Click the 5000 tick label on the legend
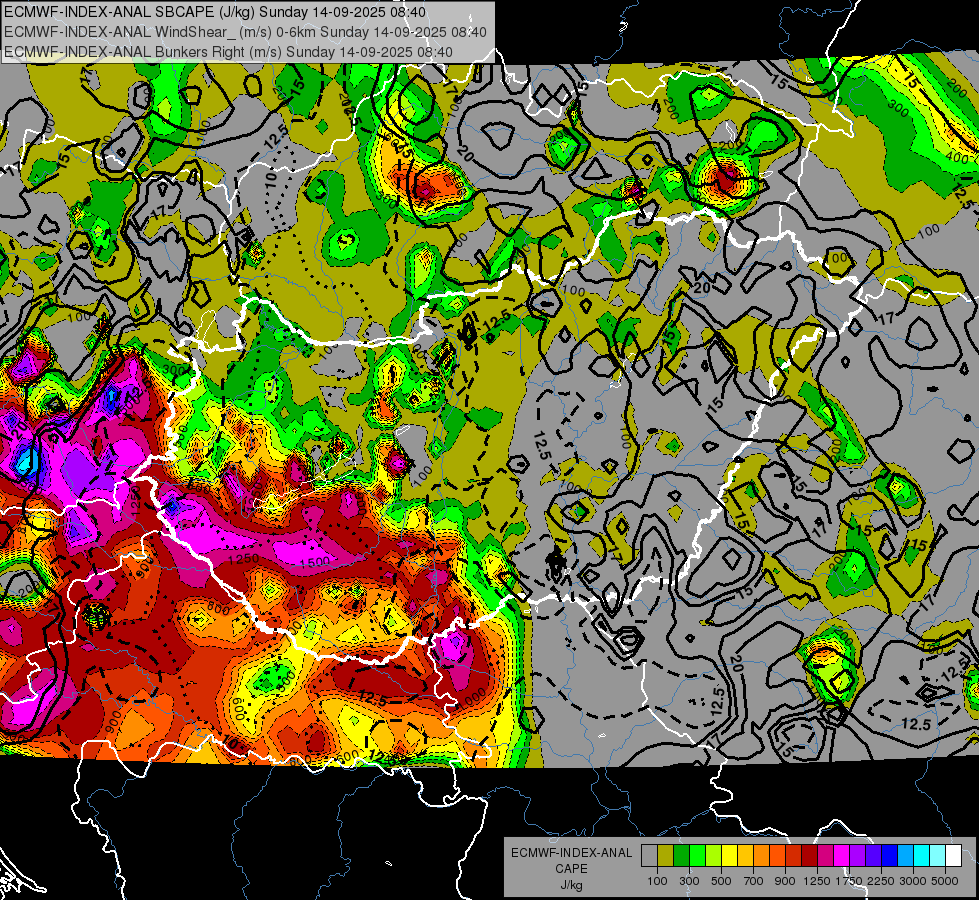The width and height of the screenshot is (979, 900). (945, 881)
